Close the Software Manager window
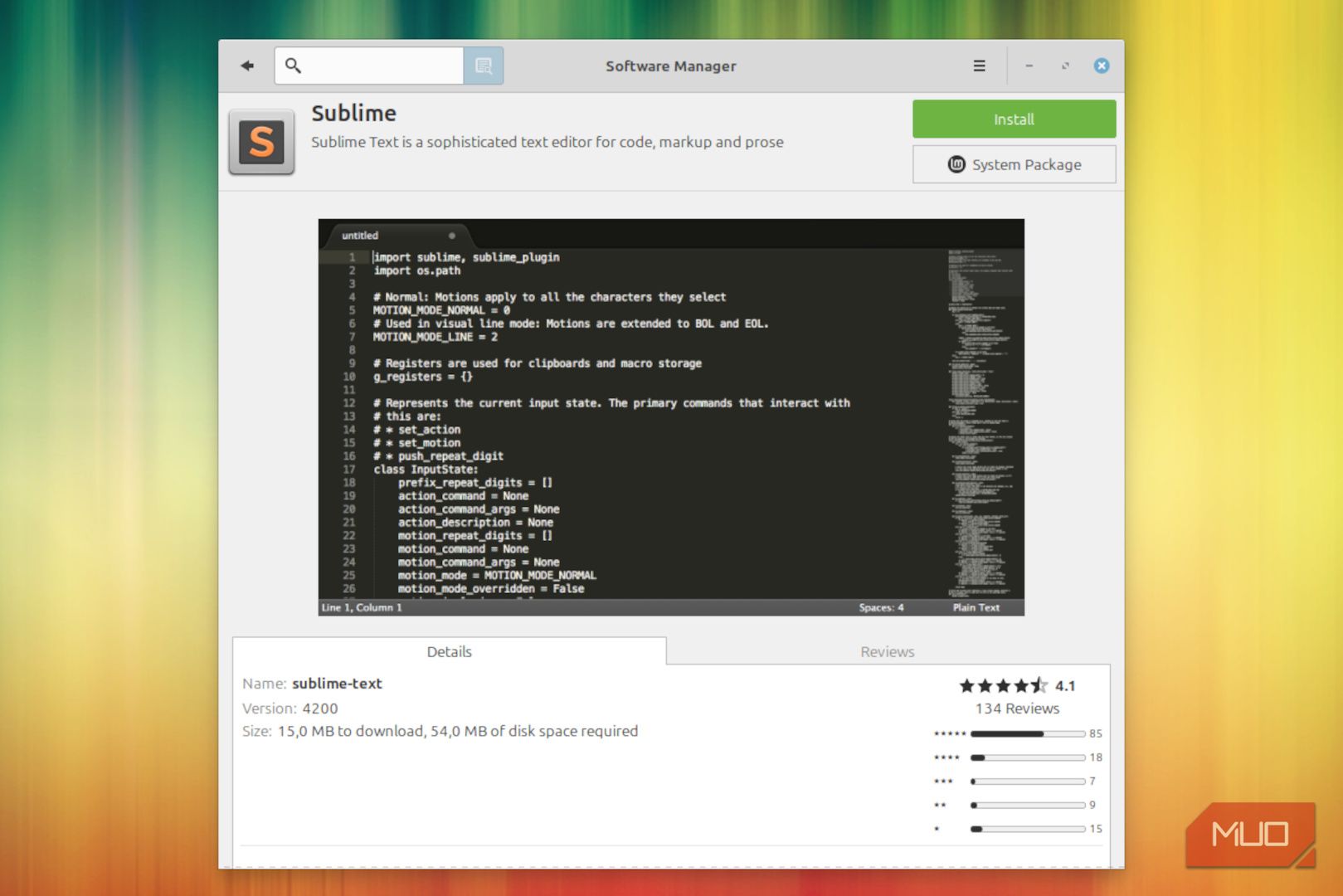The height and width of the screenshot is (896, 1343). point(1102,66)
